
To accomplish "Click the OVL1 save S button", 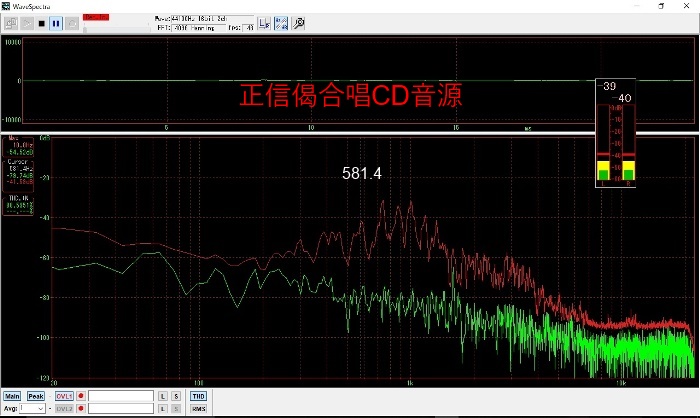I will pyautogui.click(x=176, y=396).
